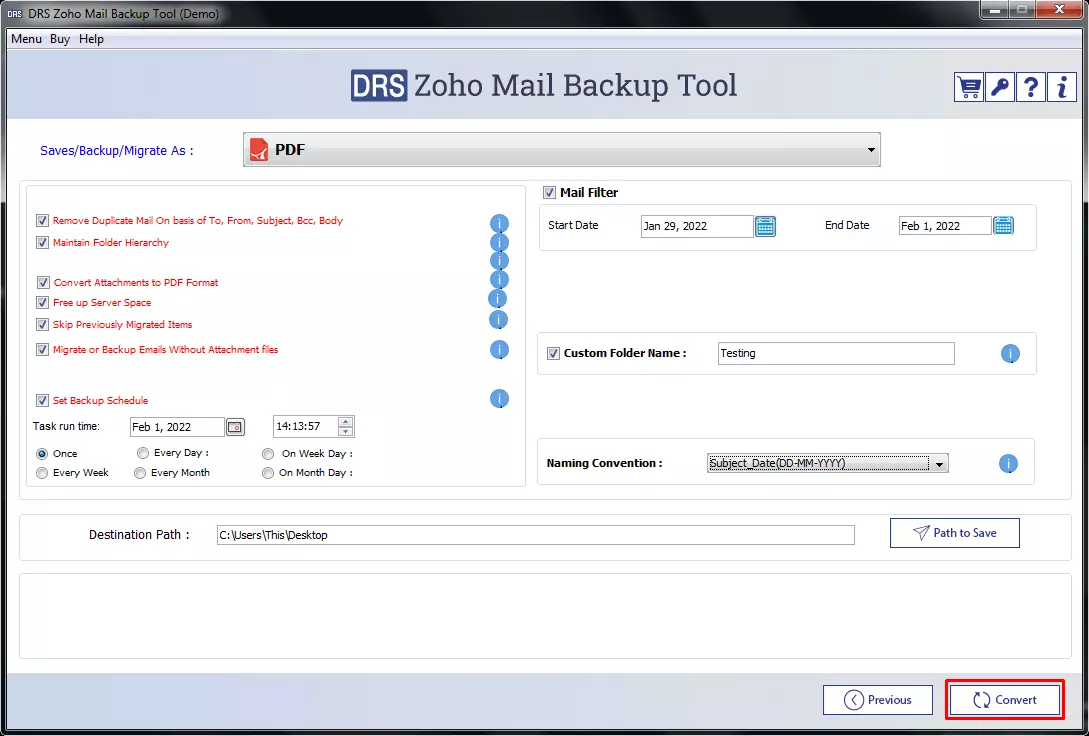Show info for Custom Folder Name

(x=1010, y=353)
